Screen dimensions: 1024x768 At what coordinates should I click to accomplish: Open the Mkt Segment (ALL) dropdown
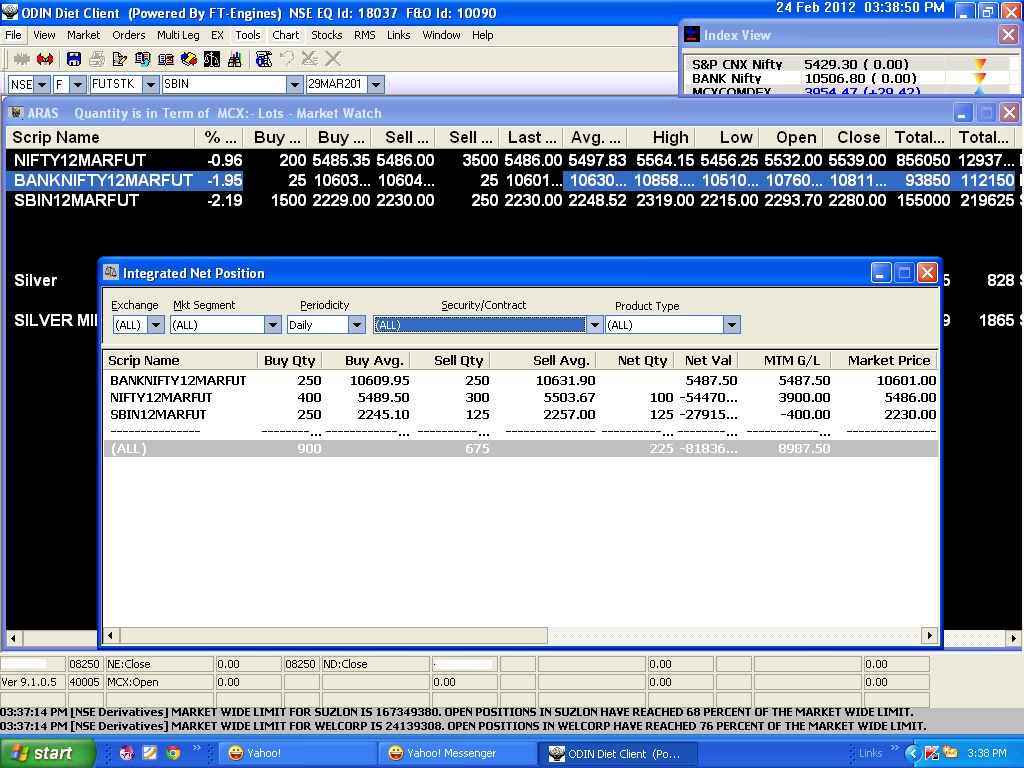(273, 325)
